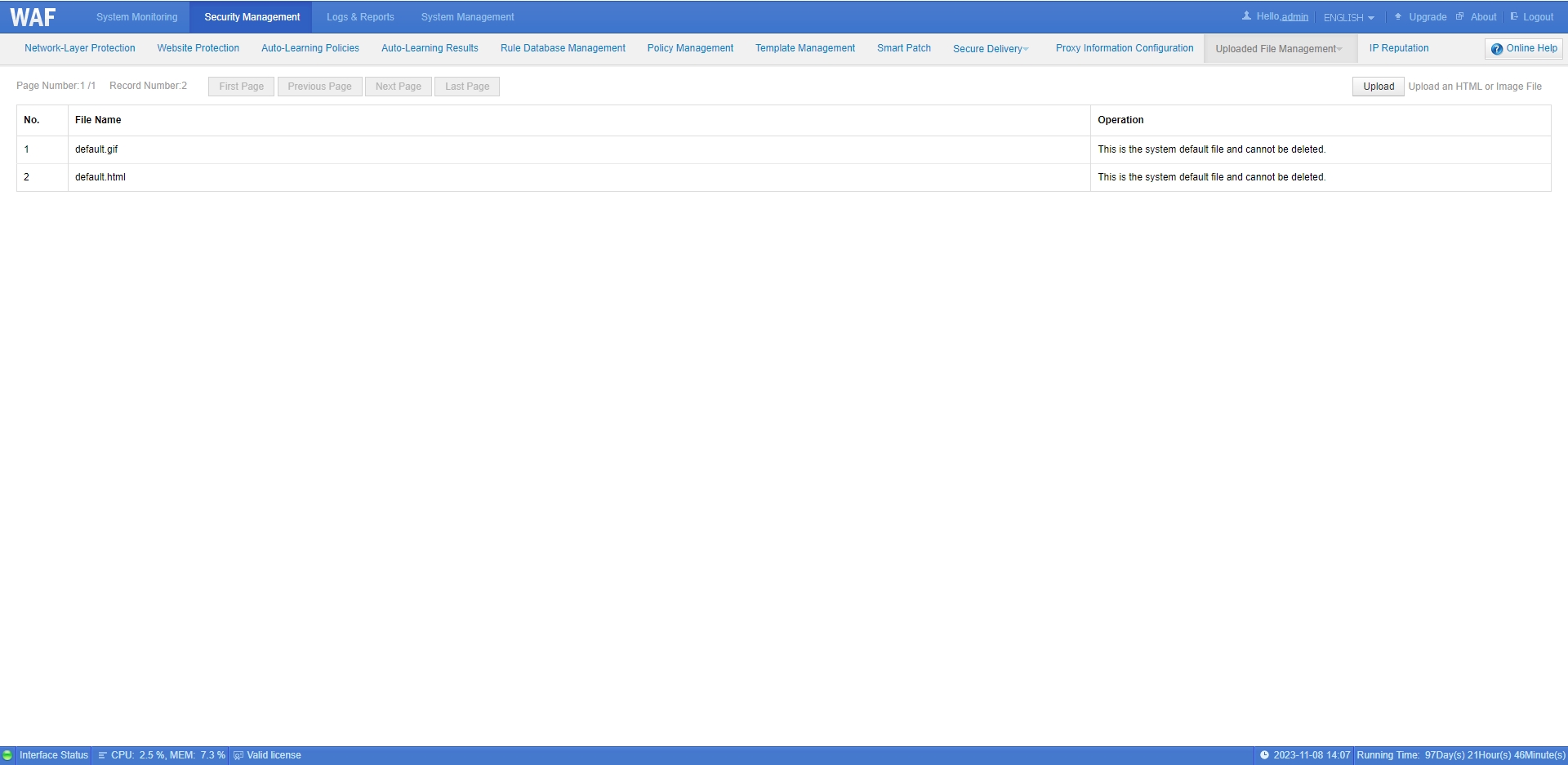
Task: Open the Logs & Reports tab
Action: (360, 17)
